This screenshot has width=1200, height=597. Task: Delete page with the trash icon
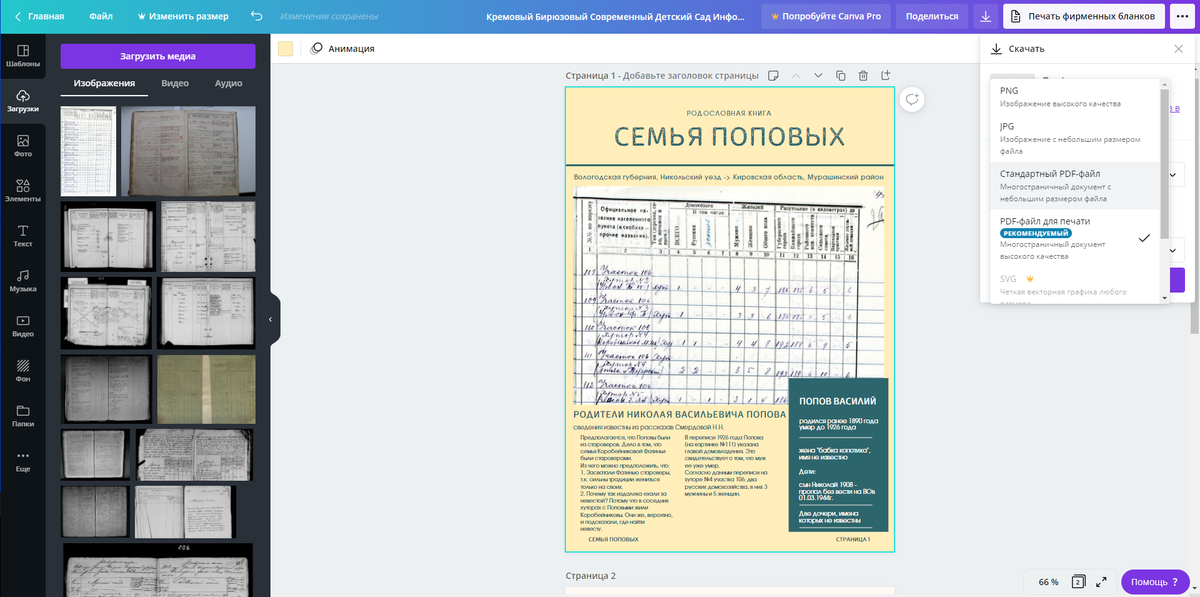tap(863, 75)
